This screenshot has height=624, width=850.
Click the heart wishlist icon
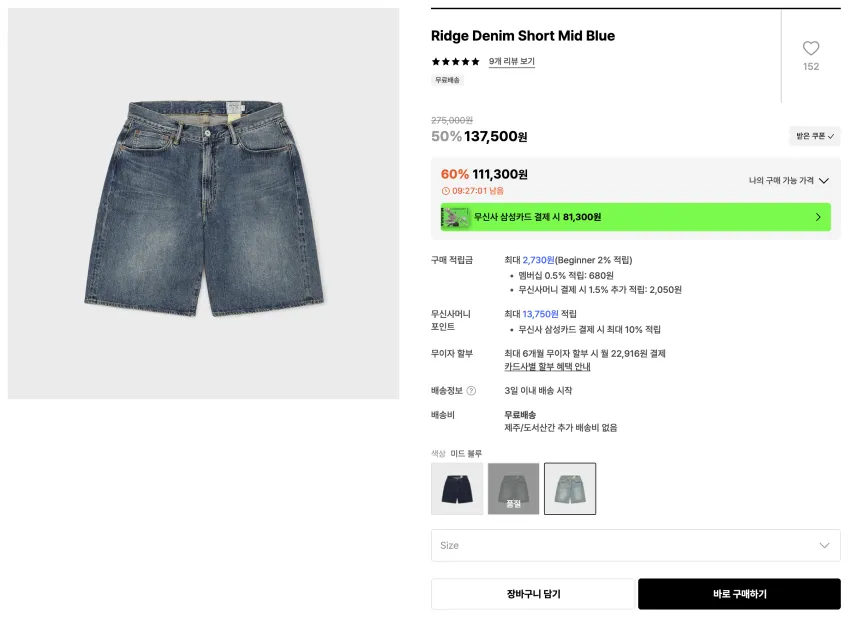click(x=810, y=48)
